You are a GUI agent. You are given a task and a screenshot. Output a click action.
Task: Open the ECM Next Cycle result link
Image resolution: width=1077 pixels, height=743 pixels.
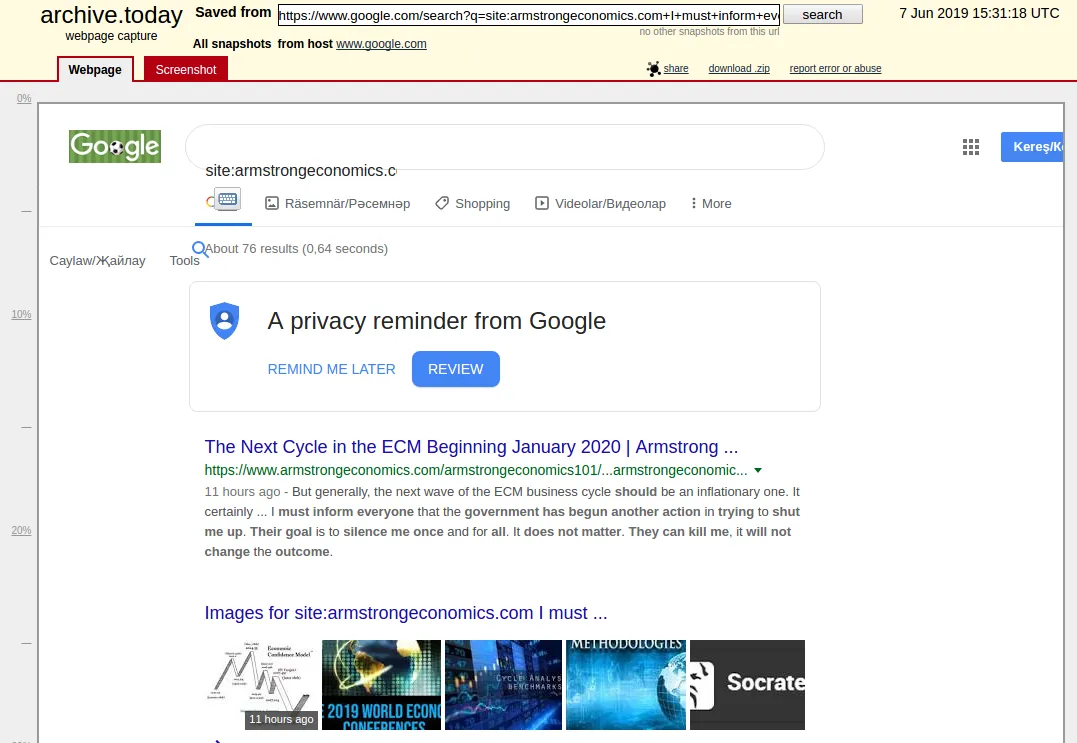coord(471,447)
